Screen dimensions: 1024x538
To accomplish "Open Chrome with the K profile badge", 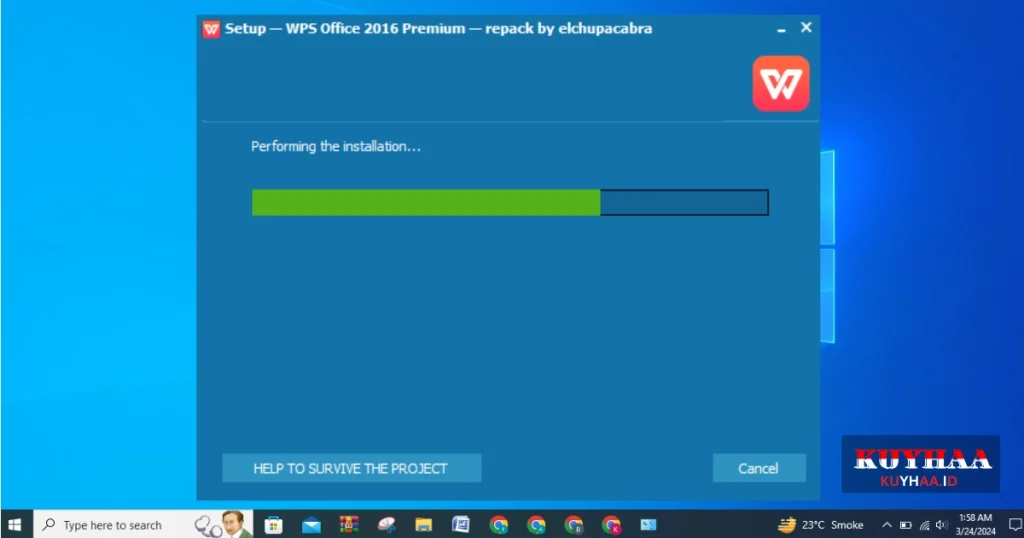I will coord(611,524).
